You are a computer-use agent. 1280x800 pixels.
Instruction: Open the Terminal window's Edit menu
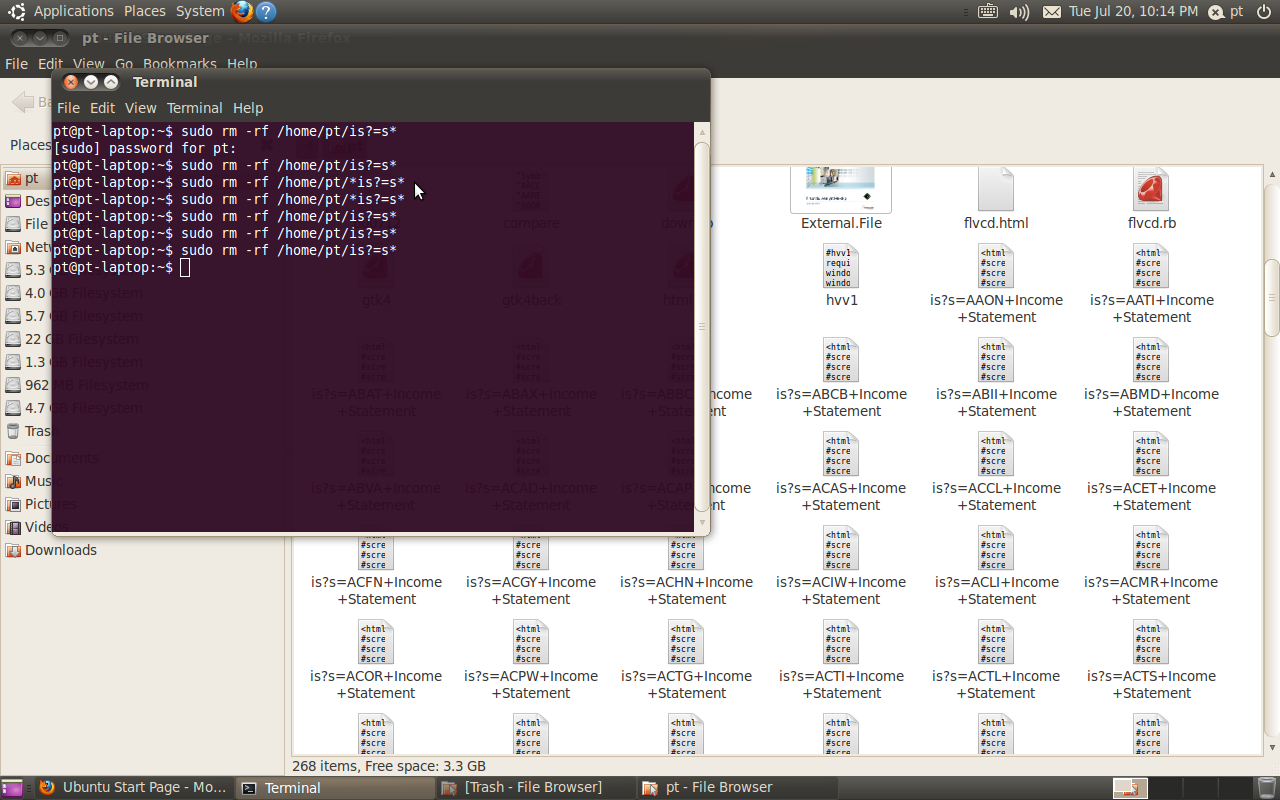(102, 108)
